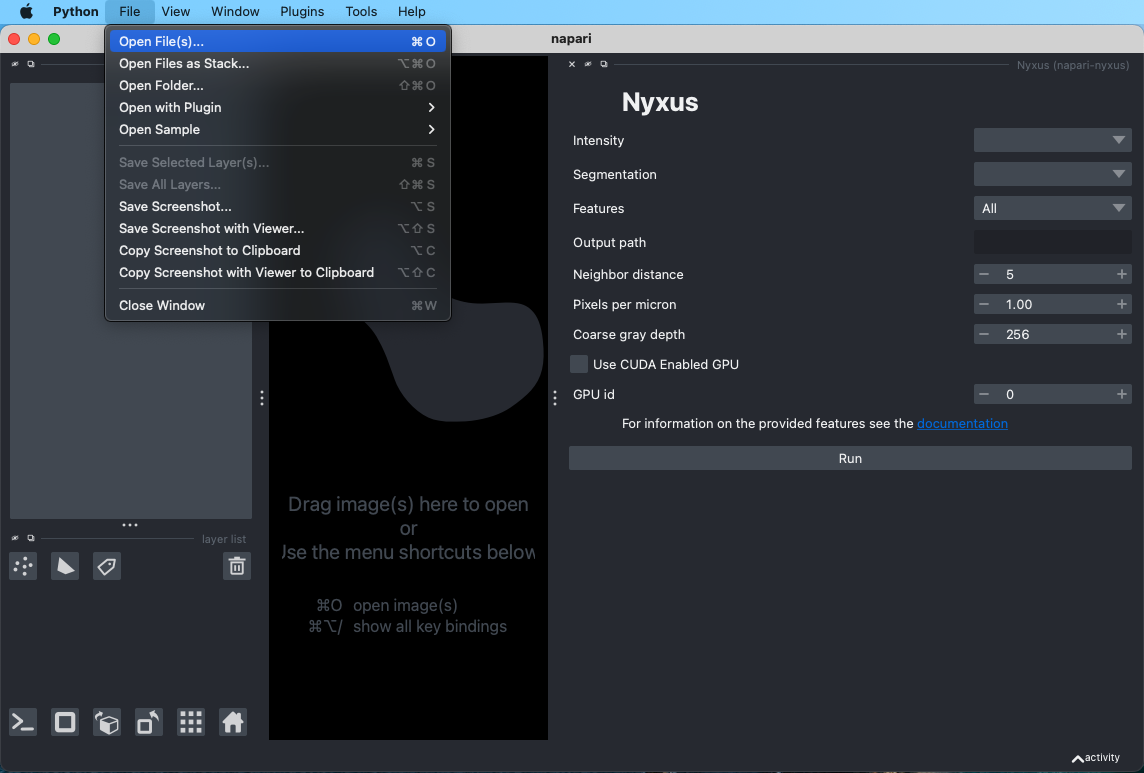The height and width of the screenshot is (773, 1144).
Task: Enable Use CUDA Enabled GPU checkbox
Action: 579,364
